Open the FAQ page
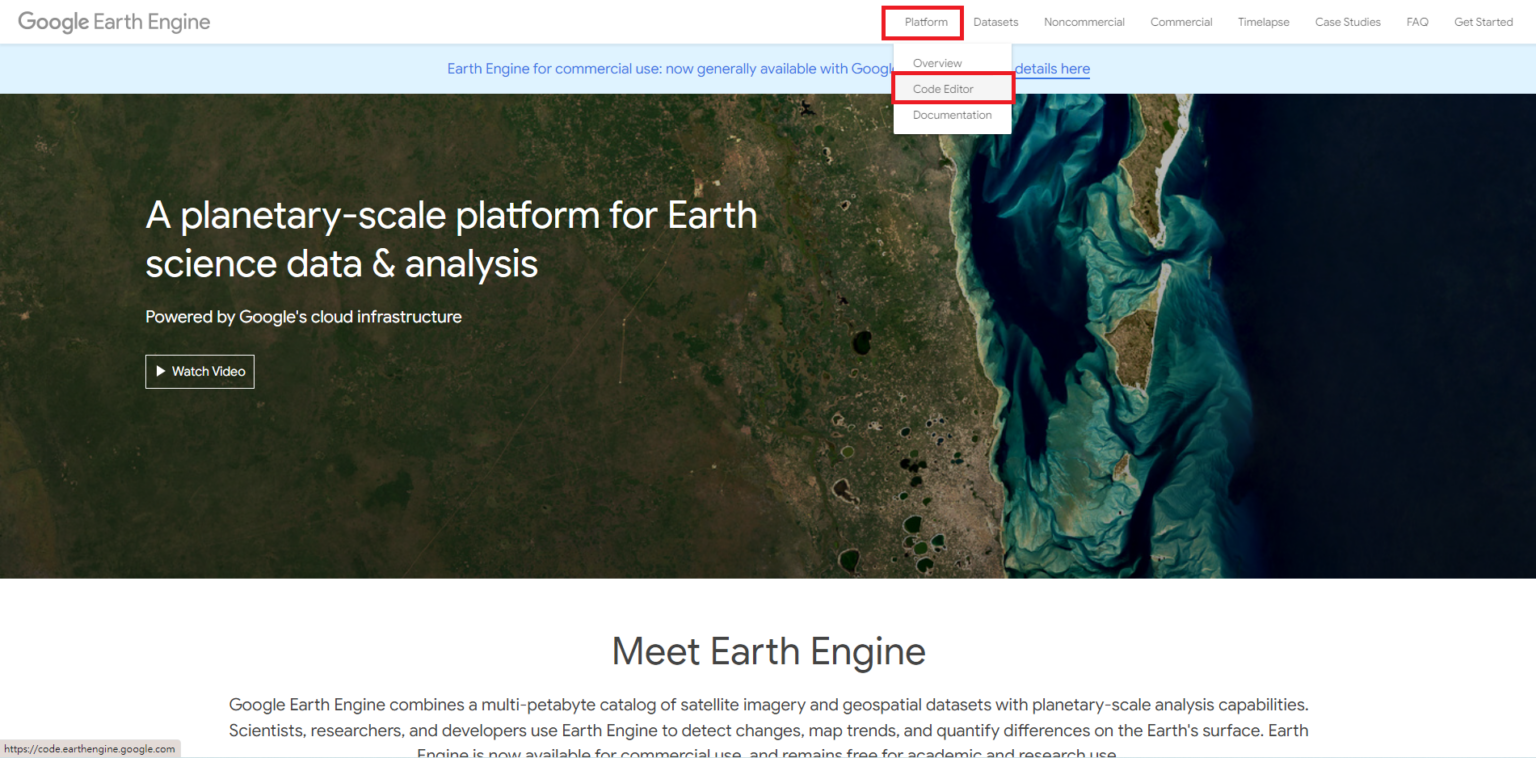 [x=1417, y=21]
